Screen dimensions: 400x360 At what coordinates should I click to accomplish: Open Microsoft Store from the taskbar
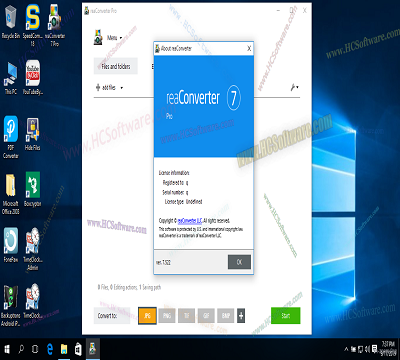(78, 349)
